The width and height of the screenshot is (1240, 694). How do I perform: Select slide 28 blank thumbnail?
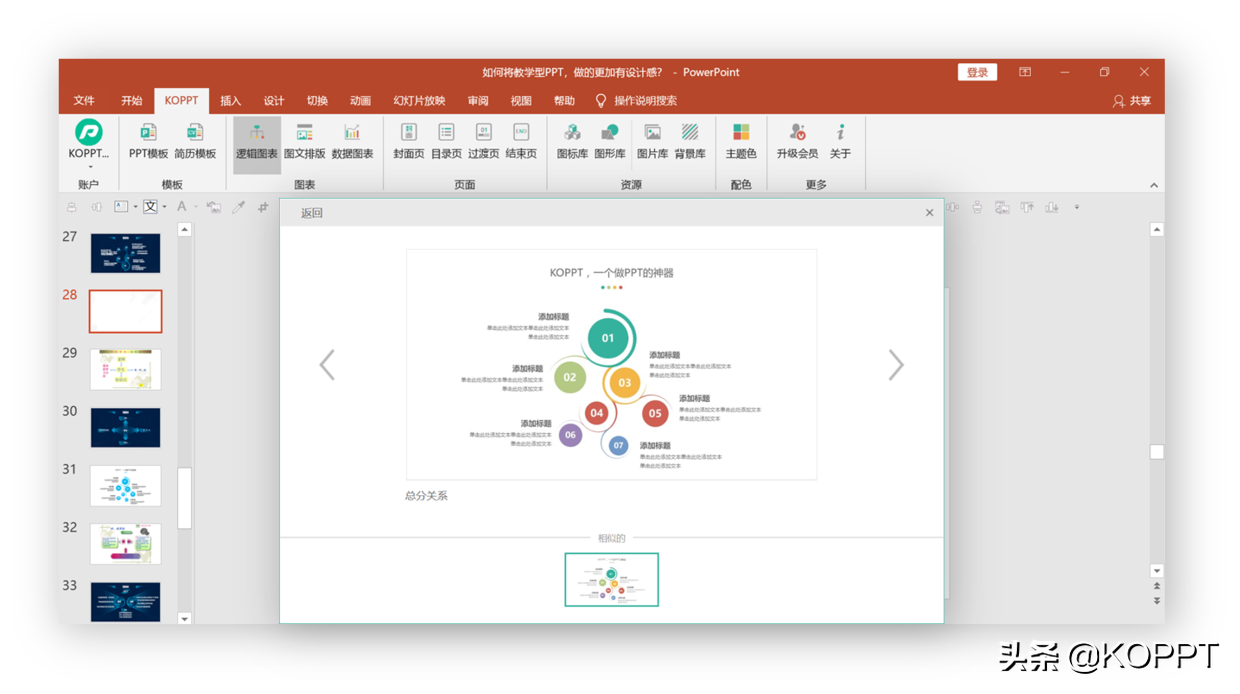[x=125, y=311]
